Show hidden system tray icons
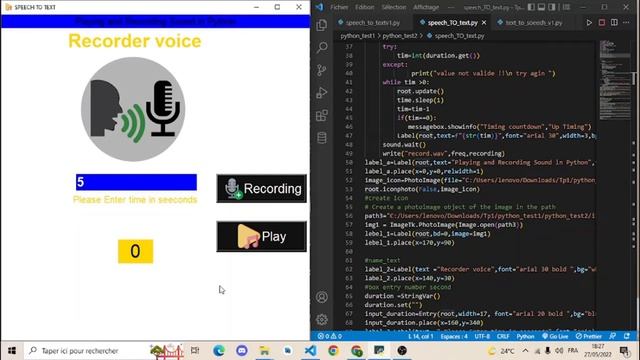The image size is (640, 360). tap(525, 351)
